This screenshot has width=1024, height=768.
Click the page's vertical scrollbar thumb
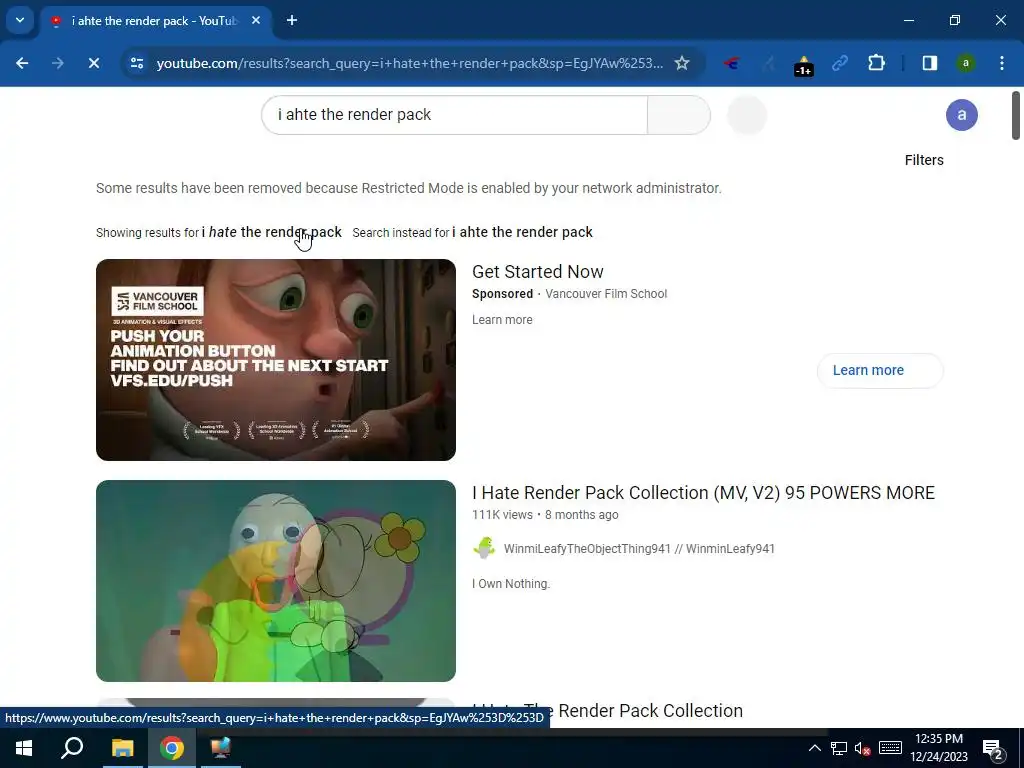coord(1016,116)
